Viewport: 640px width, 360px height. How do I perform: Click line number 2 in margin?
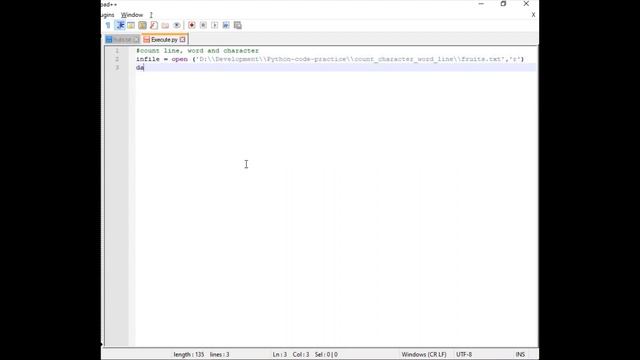point(117,59)
